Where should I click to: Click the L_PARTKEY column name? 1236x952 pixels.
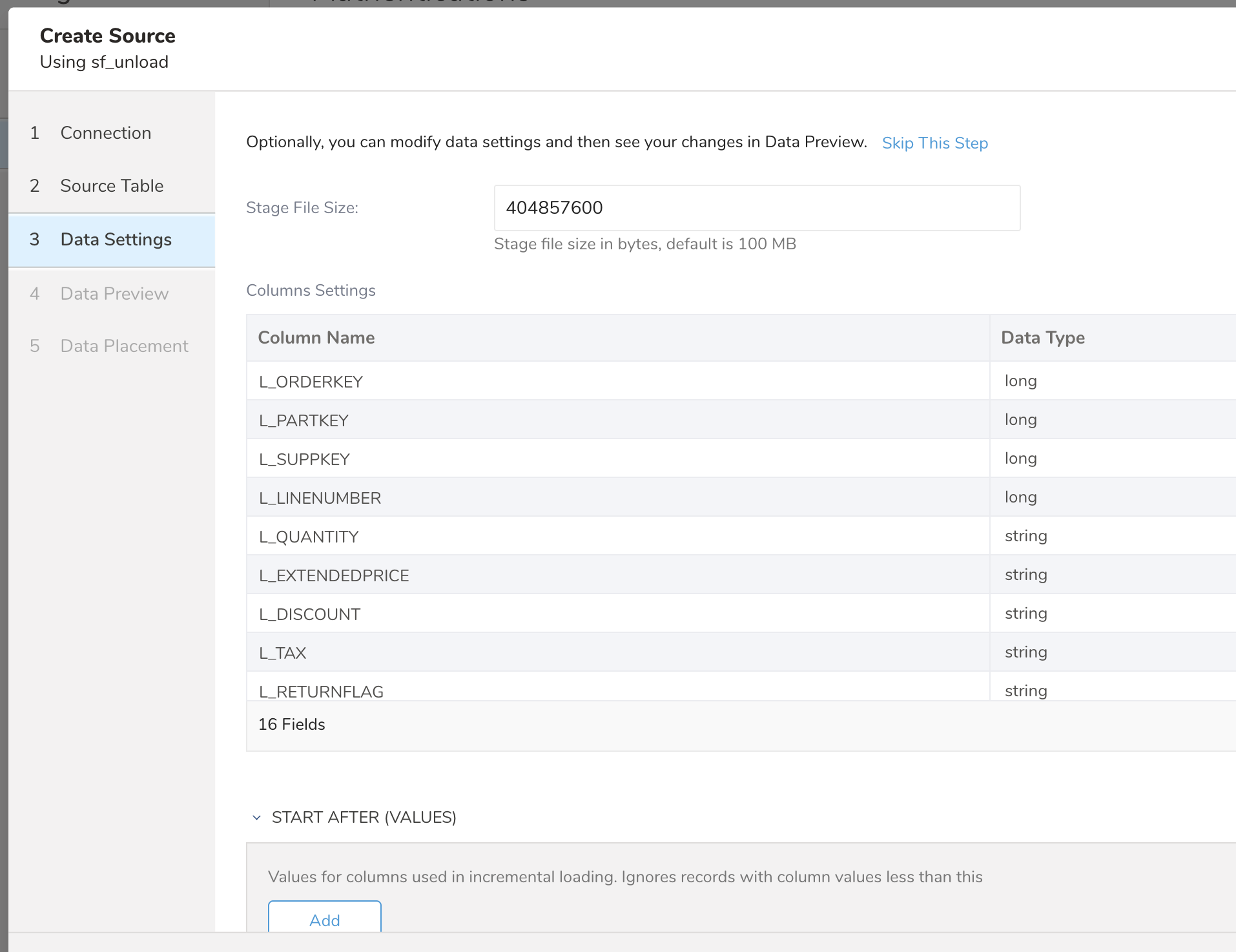(304, 420)
